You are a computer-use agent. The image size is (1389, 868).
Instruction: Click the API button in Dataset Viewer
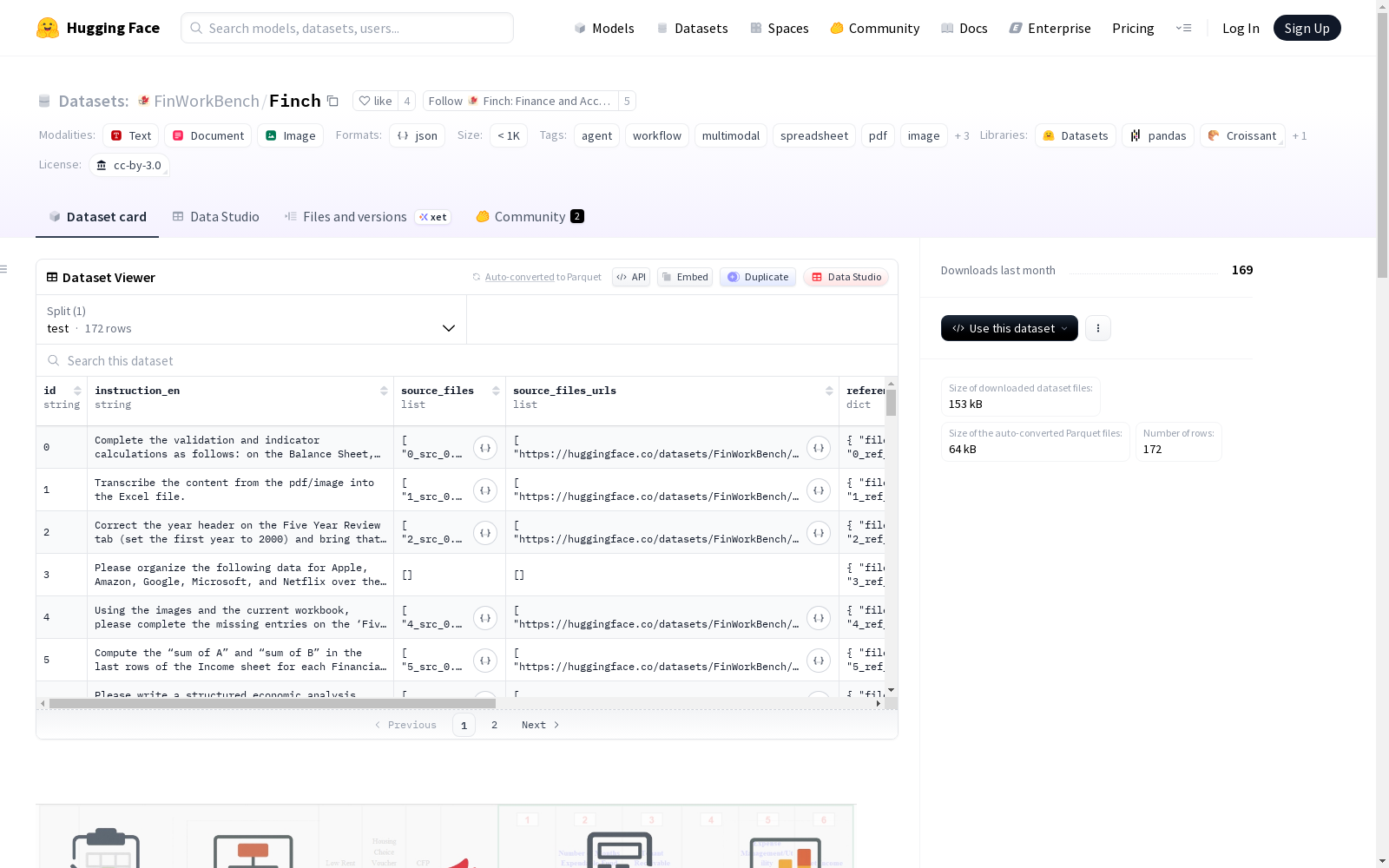click(x=631, y=277)
